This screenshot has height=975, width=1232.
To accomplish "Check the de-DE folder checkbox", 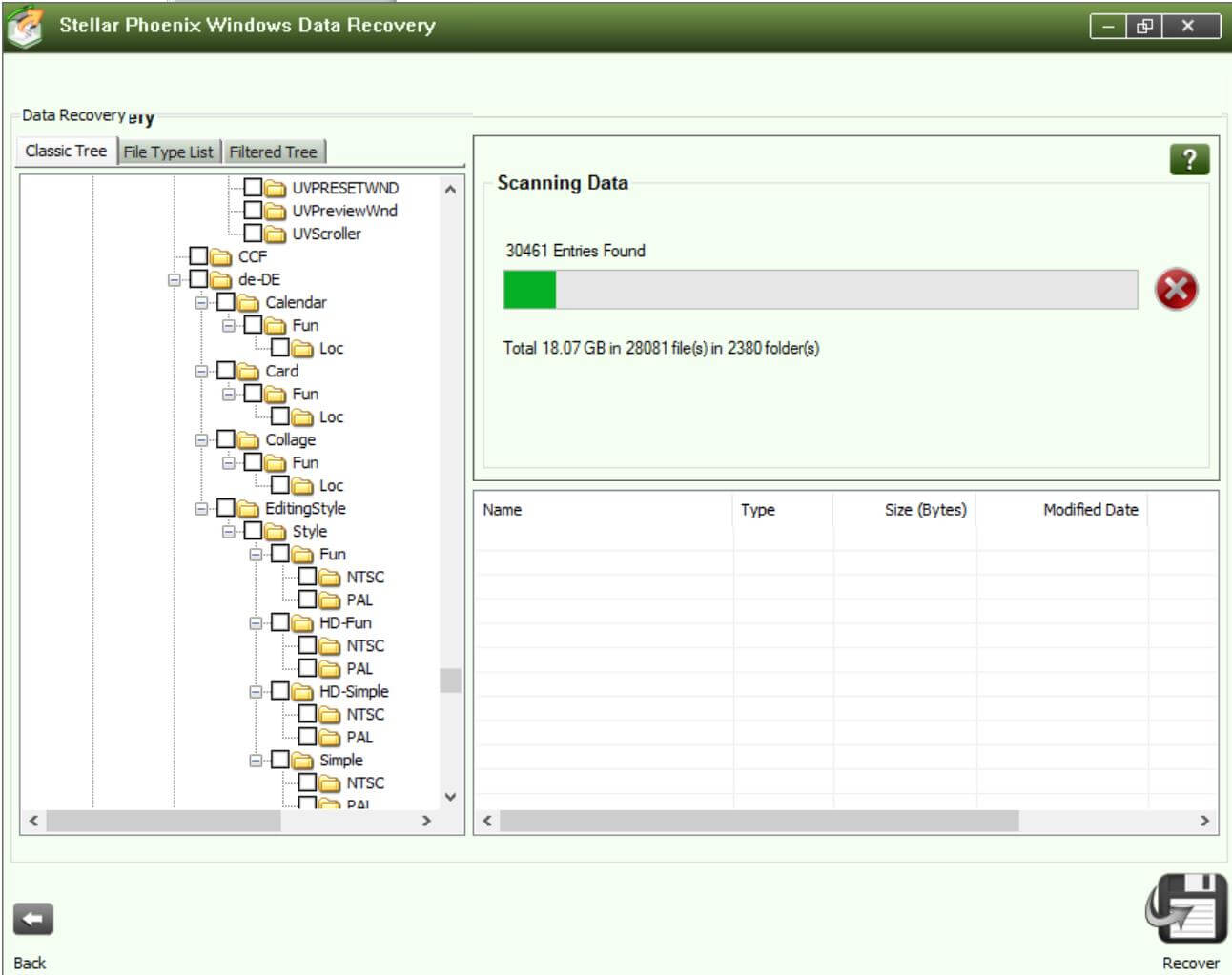I will click(x=198, y=279).
